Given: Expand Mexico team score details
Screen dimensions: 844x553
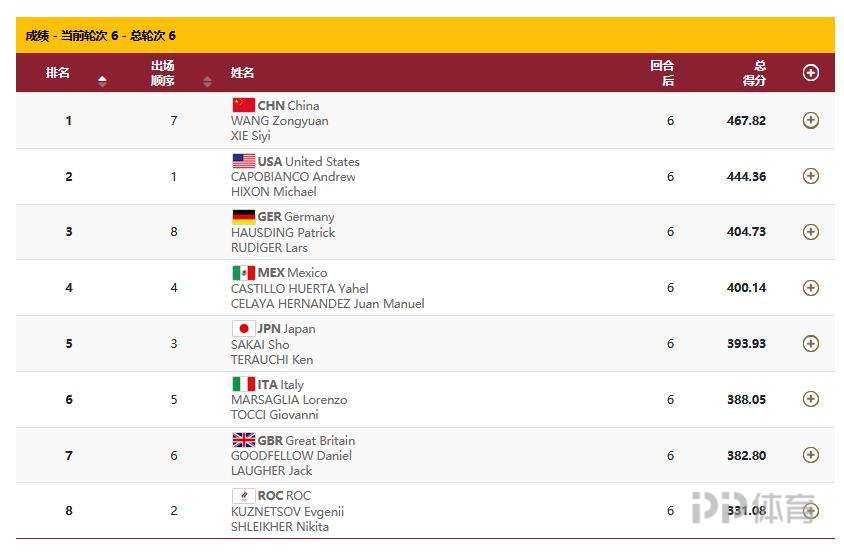Looking at the screenshot, I should click(x=811, y=288).
